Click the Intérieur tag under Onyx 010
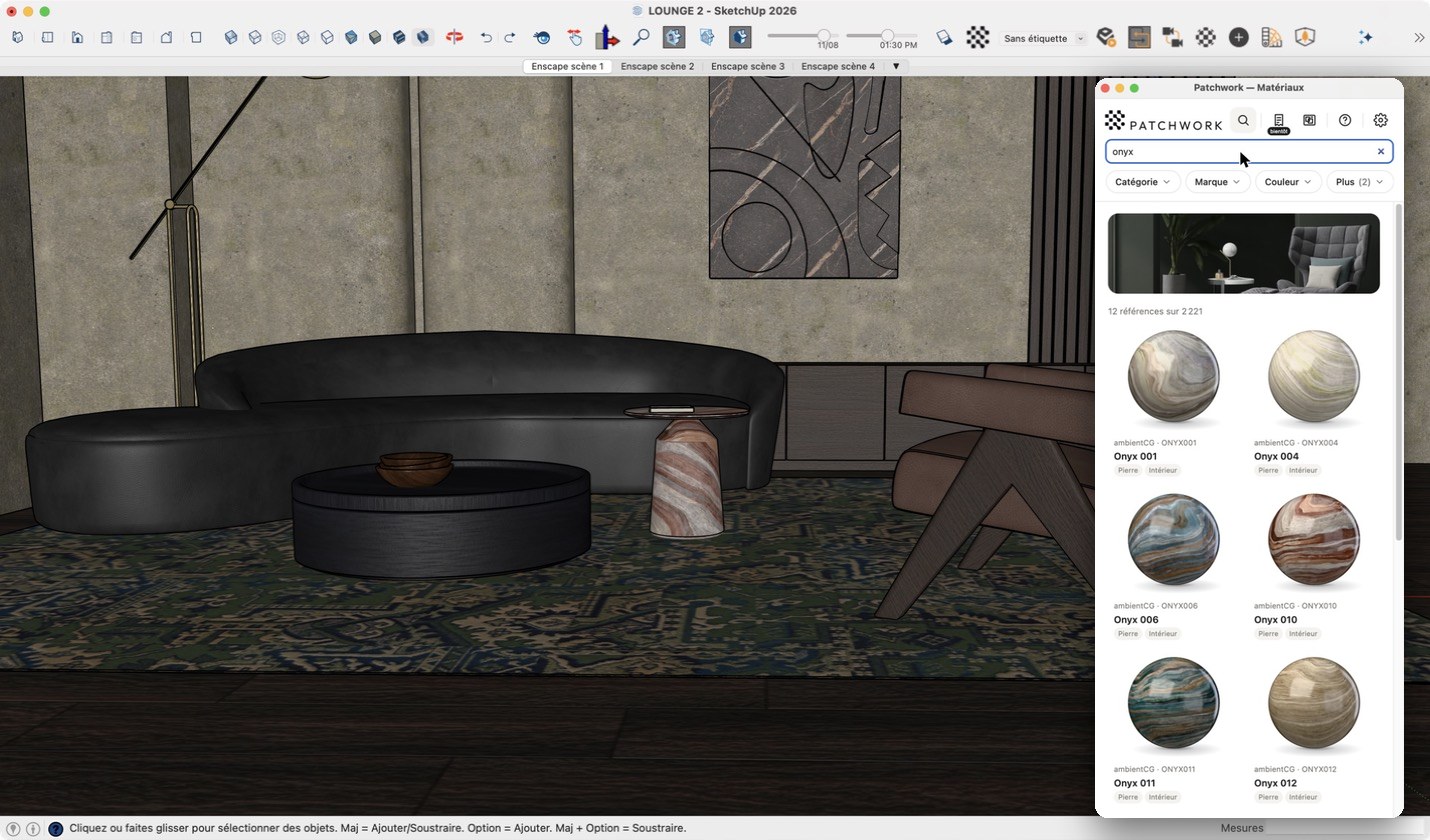This screenshot has height=840, width=1430. [x=1303, y=634]
